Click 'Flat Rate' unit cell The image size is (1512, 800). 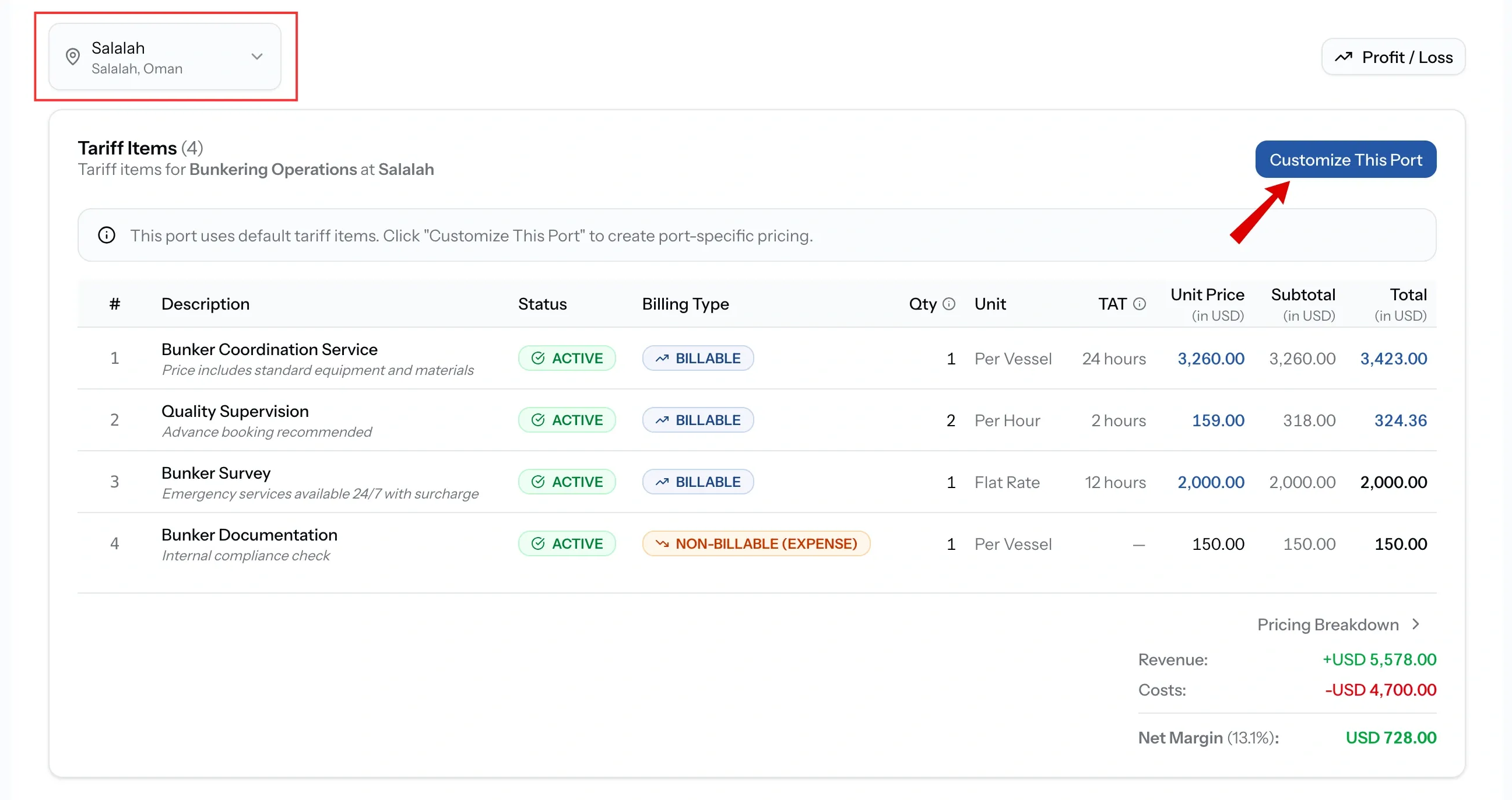[x=1007, y=482]
